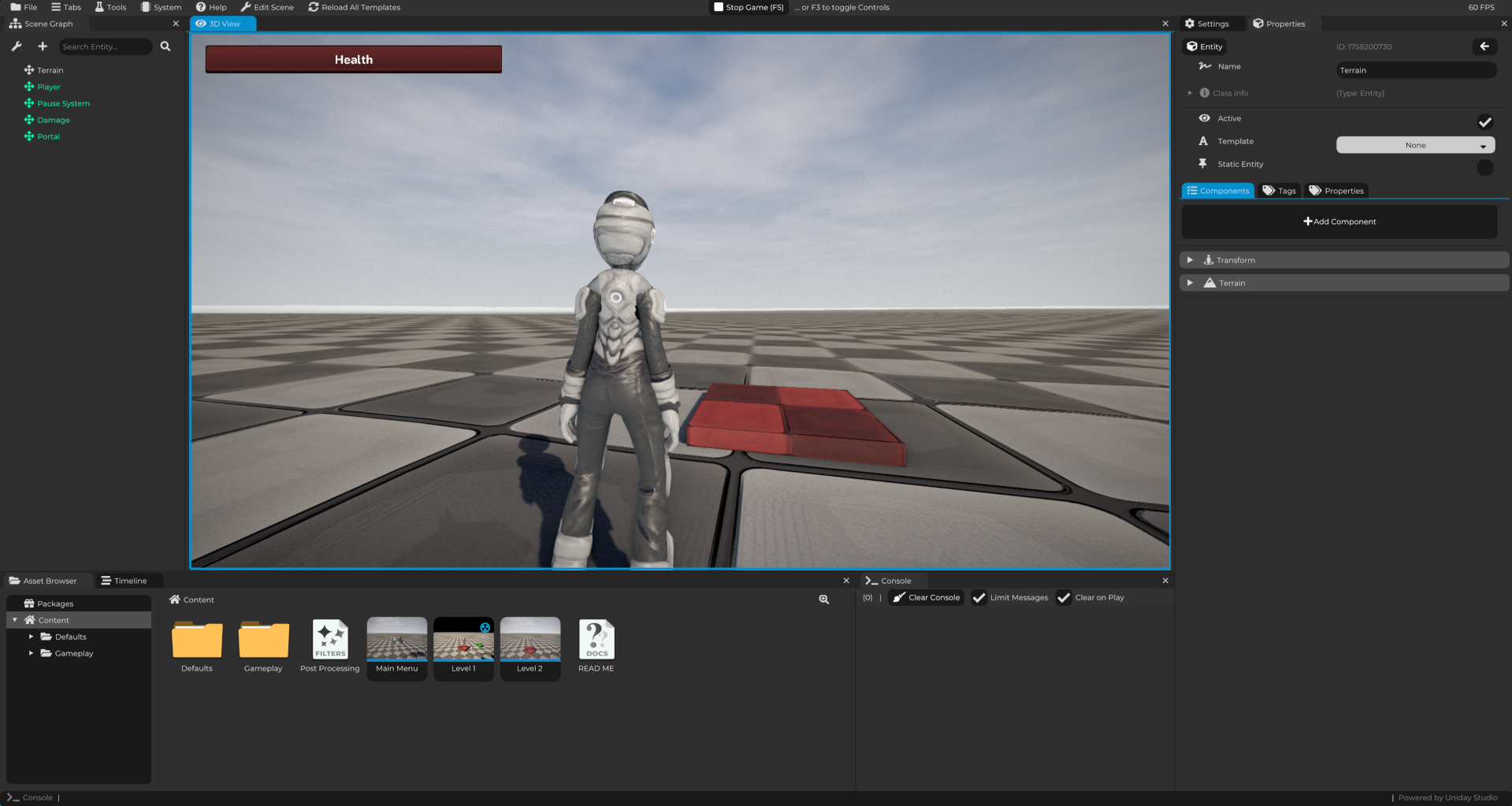Add a new entity with the plus icon
Screen dimensions: 1512x806
pyautogui.click(x=43, y=46)
